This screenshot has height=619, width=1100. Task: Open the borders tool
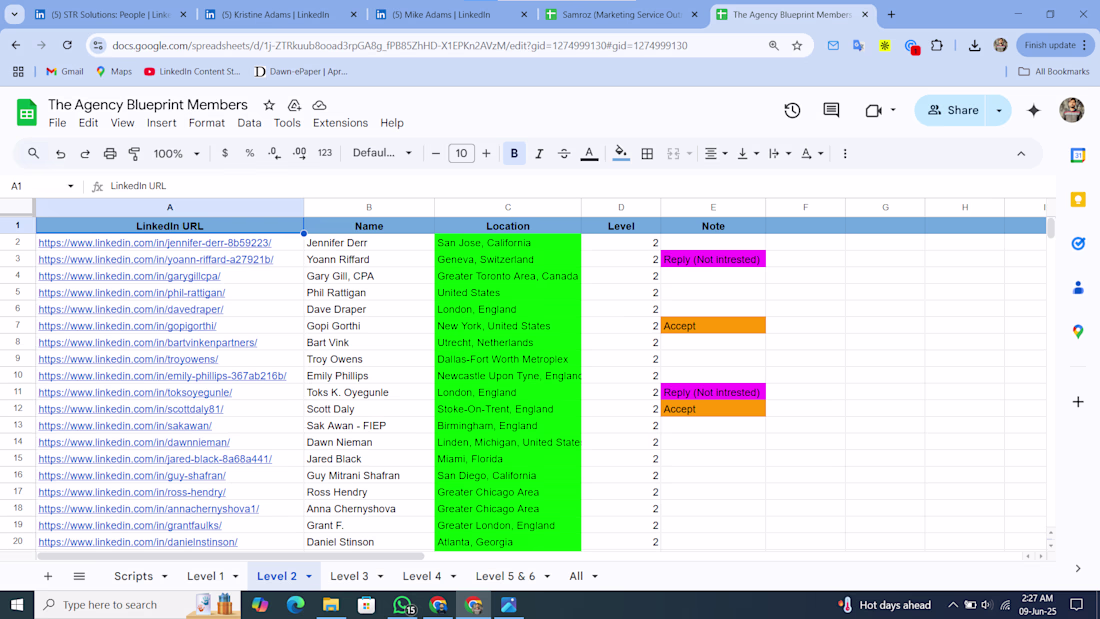[x=647, y=154]
